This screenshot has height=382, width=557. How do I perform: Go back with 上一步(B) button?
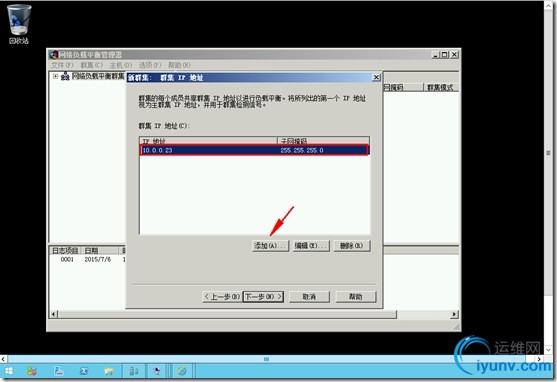click(x=222, y=297)
